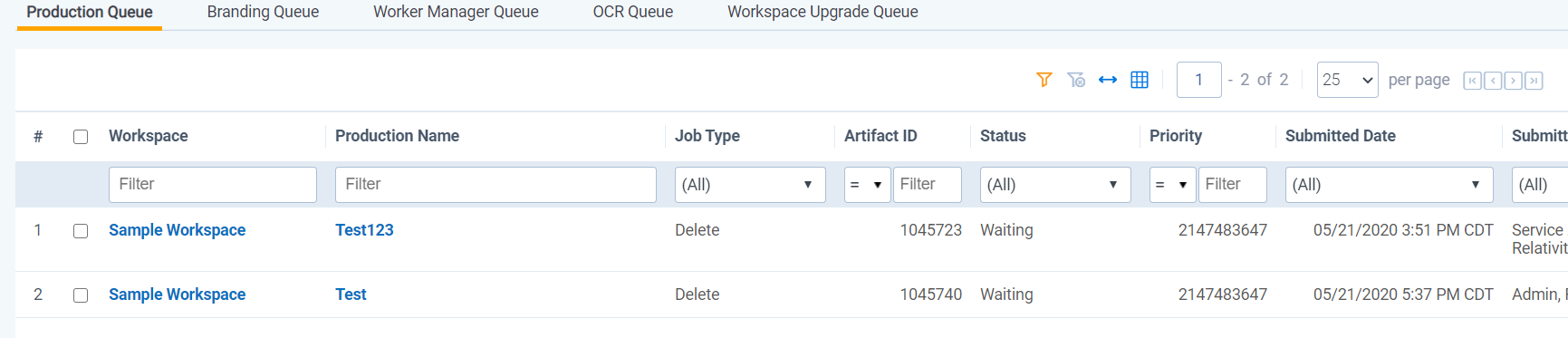Open the Submitted By (All) filter dropdown
This screenshot has height=338, width=1568.
[x=1540, y=185]
